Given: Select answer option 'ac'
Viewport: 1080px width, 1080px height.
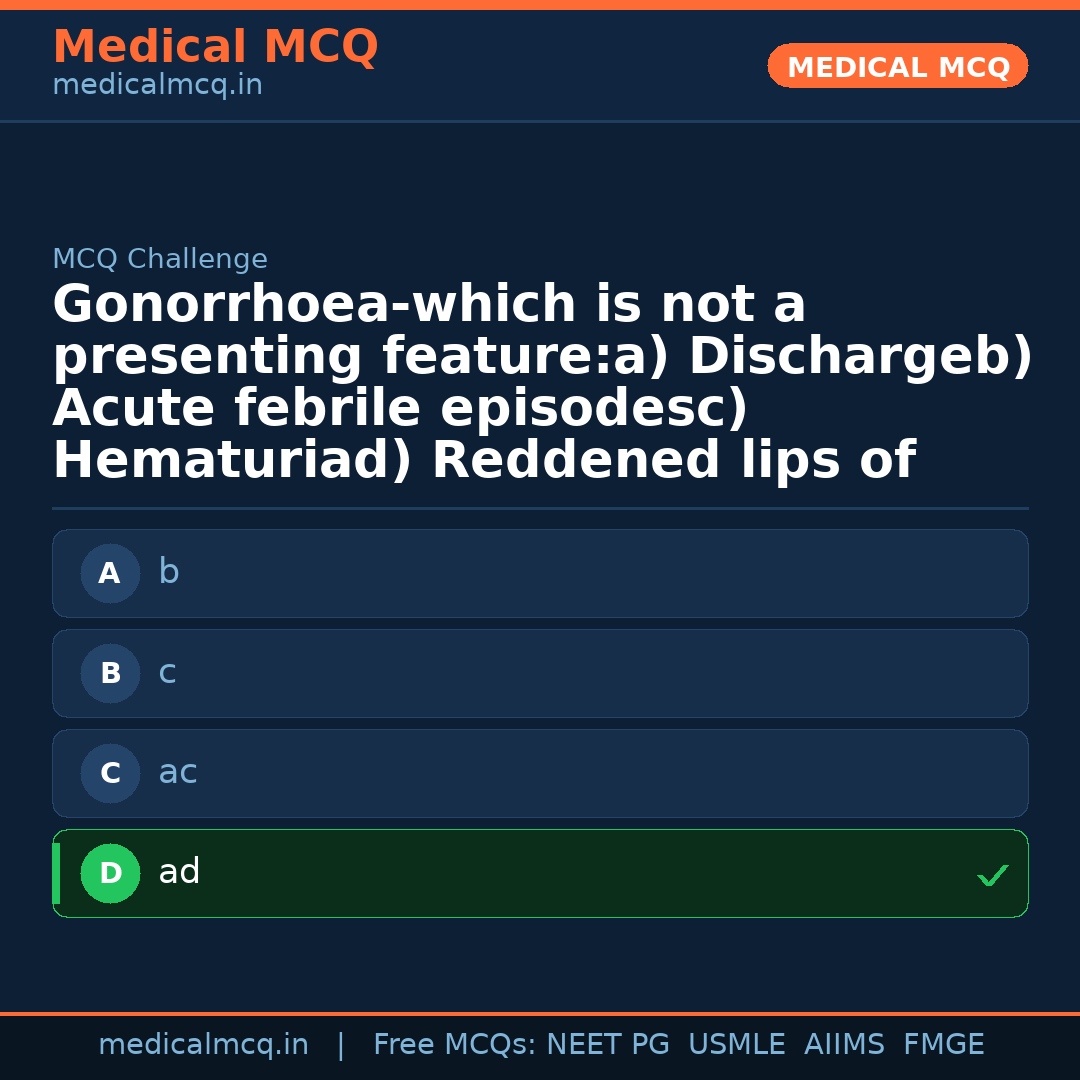Looking at the screenshot, I should click(x=540, y=773).
